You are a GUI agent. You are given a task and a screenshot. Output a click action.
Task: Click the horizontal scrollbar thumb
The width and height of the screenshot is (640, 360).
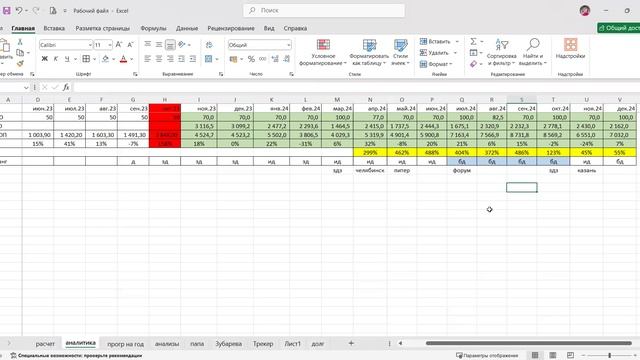(x=529, y=343)
